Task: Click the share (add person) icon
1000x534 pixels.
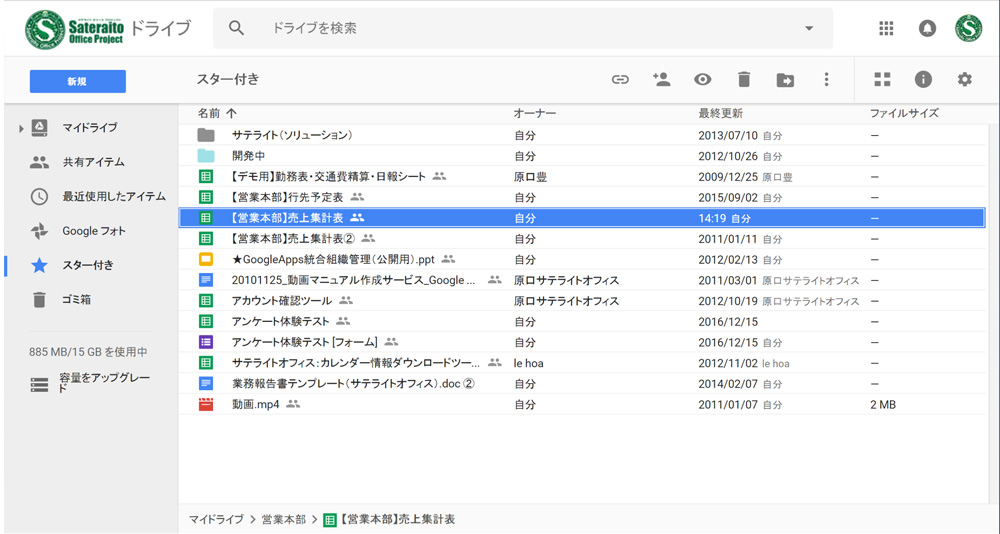Action: [661, 79]
